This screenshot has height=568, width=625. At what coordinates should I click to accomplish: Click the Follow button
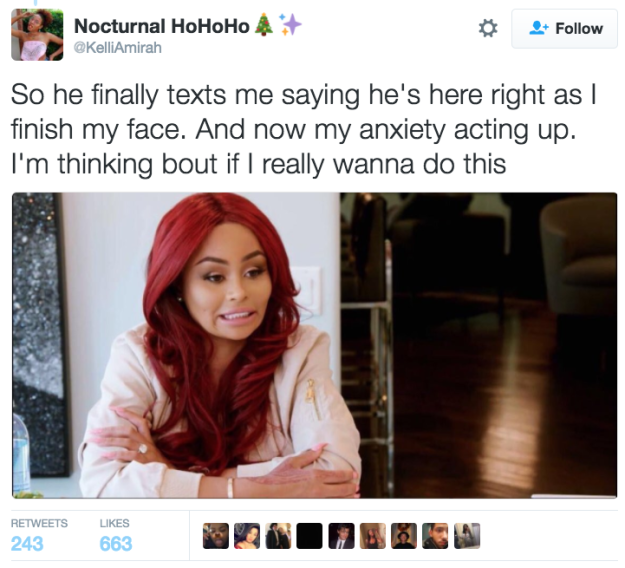[564, 29]
